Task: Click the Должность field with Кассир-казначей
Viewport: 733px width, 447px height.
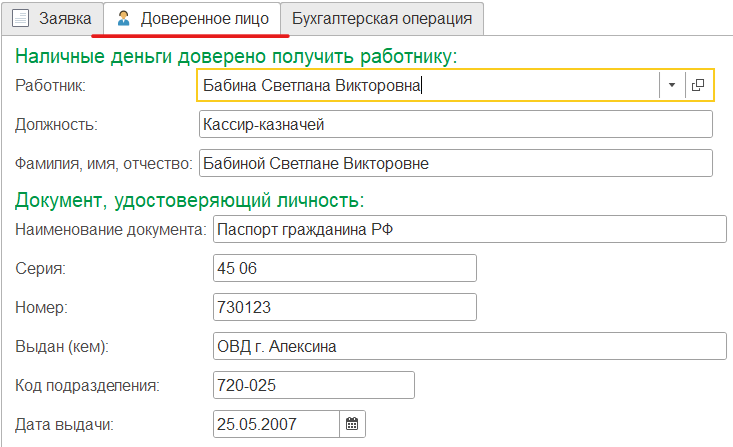Action: click(456, 124)
